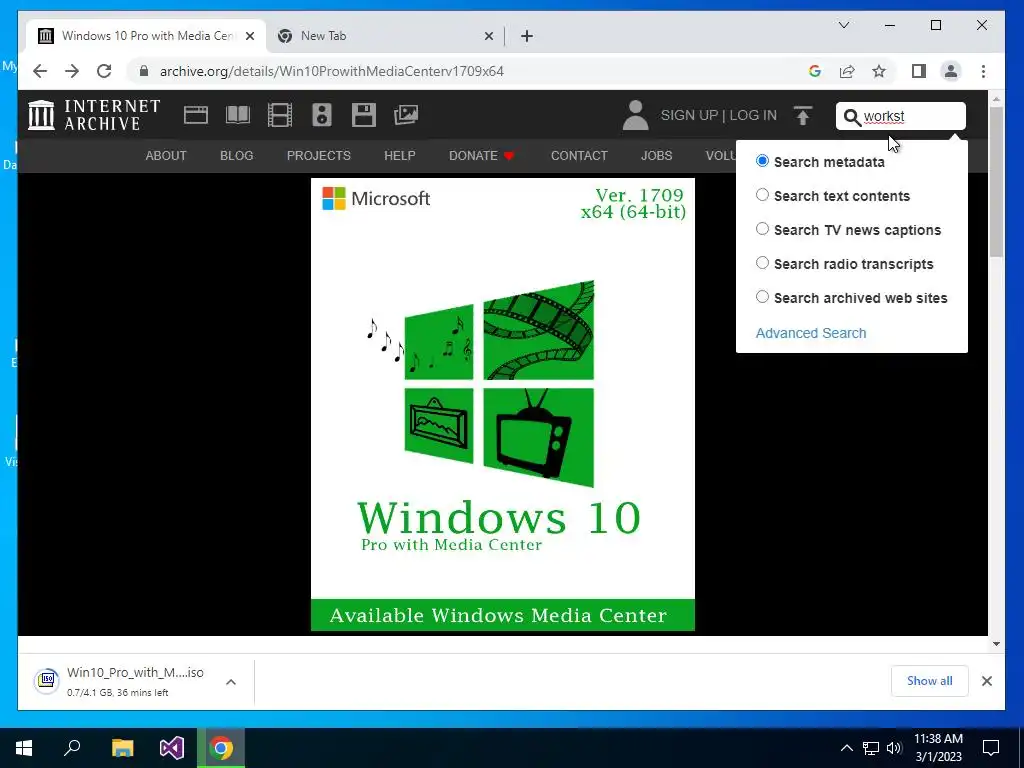
Task: Open a new tab with plus button
Action: click(x=527, y=36)
